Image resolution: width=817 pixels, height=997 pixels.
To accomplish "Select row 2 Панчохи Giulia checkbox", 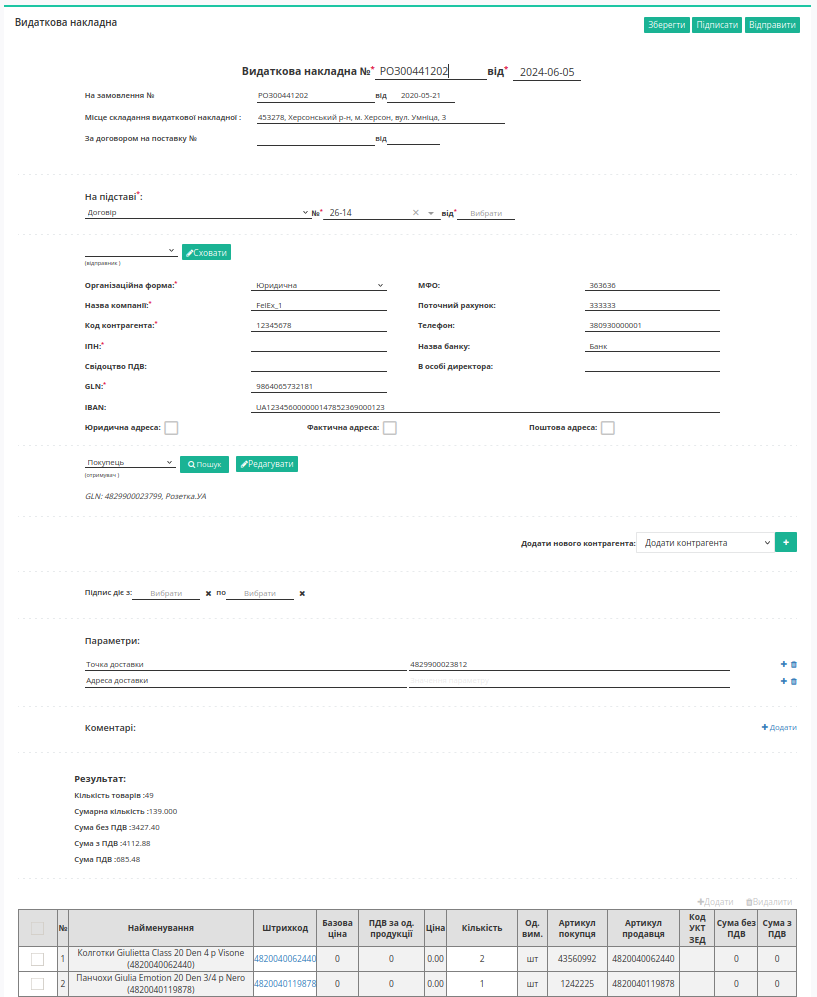I will [38, 984].
